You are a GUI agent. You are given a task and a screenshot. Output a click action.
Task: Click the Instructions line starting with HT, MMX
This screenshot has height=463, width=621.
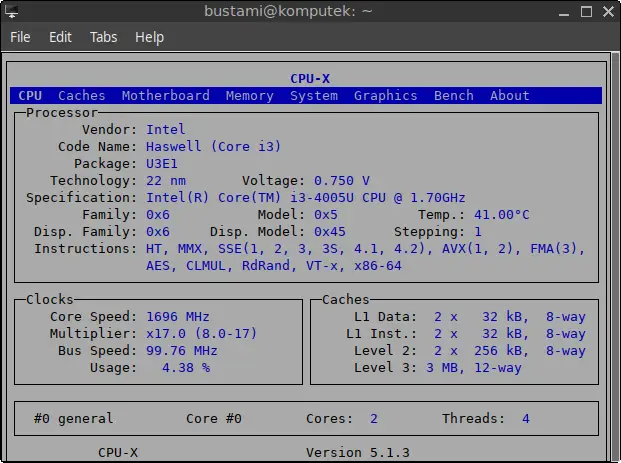click(366, 249)
